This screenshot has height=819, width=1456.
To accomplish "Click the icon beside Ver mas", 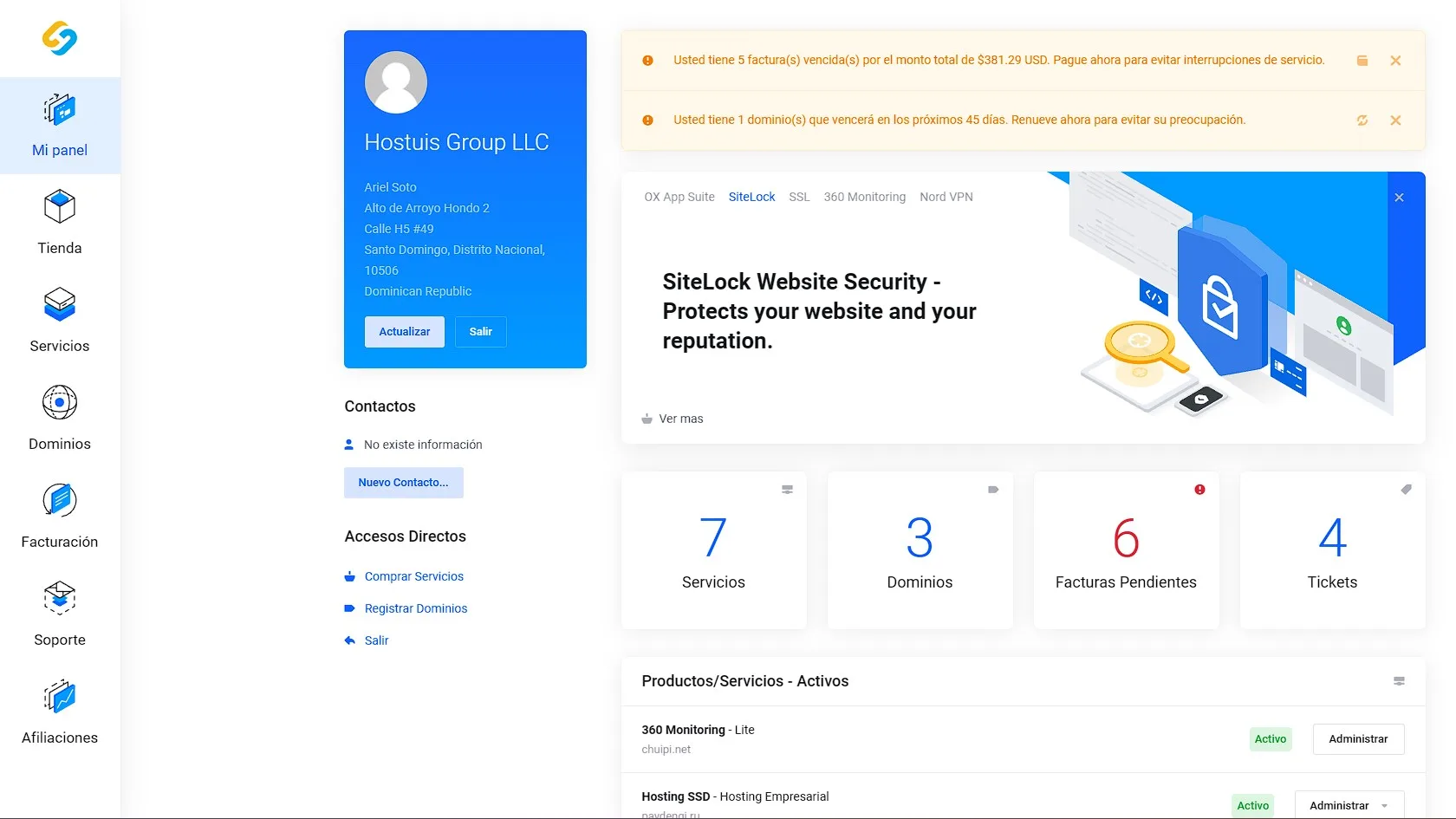I will click(647, 419).
